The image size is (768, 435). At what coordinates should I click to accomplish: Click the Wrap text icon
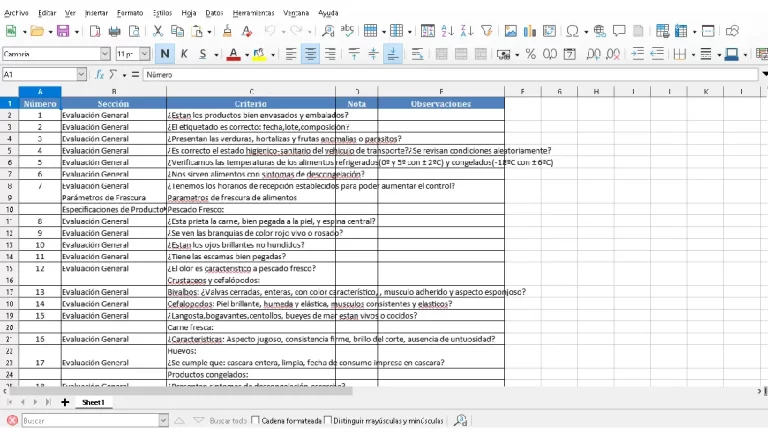(x=417, y=54)
